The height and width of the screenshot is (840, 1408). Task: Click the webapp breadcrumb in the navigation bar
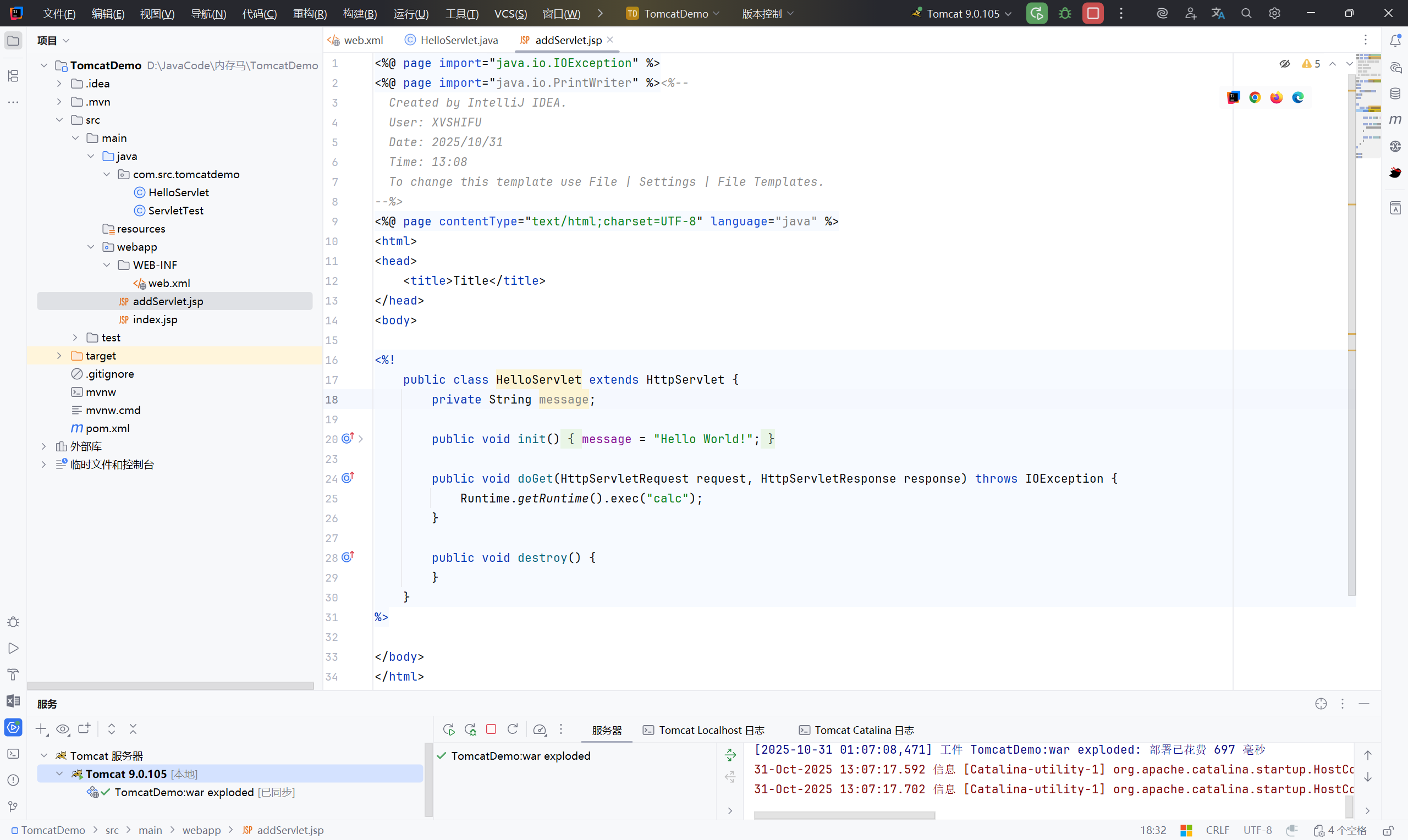[x=201, y=830]
